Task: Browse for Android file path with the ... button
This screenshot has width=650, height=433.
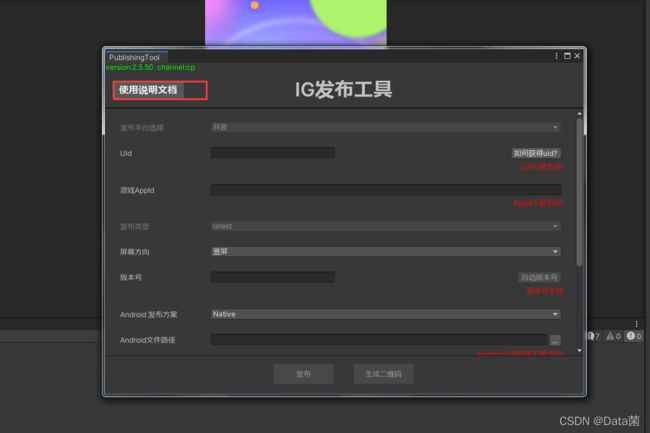Action: coord(555,340)
